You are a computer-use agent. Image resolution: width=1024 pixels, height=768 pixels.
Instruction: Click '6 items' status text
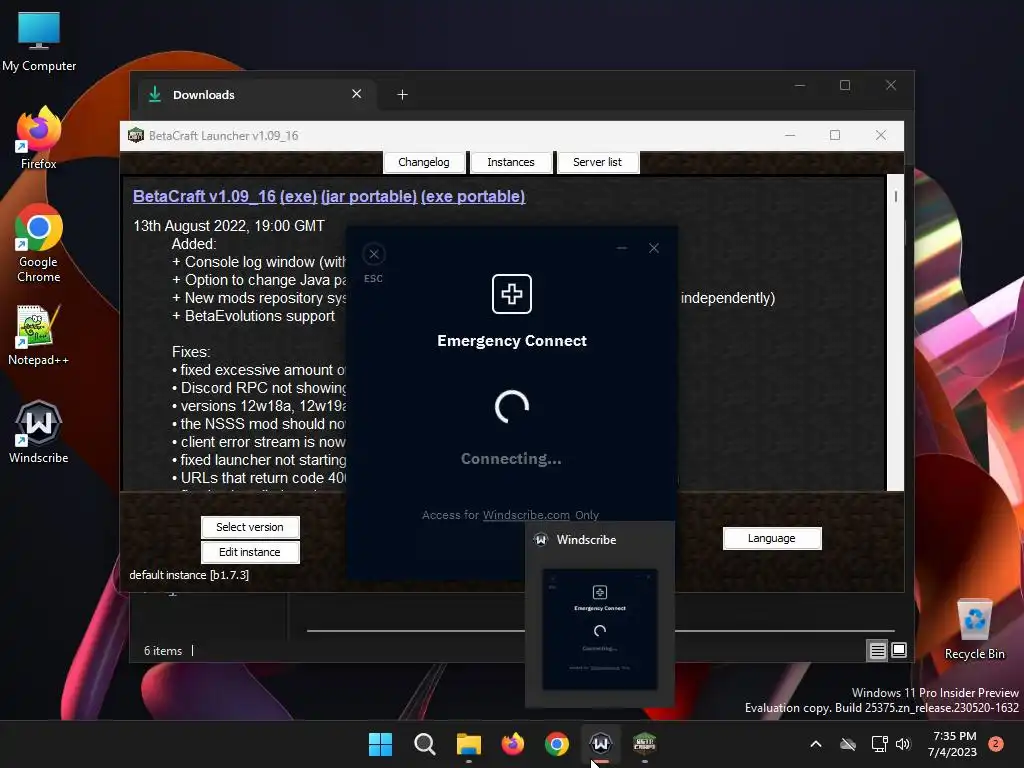163,650
